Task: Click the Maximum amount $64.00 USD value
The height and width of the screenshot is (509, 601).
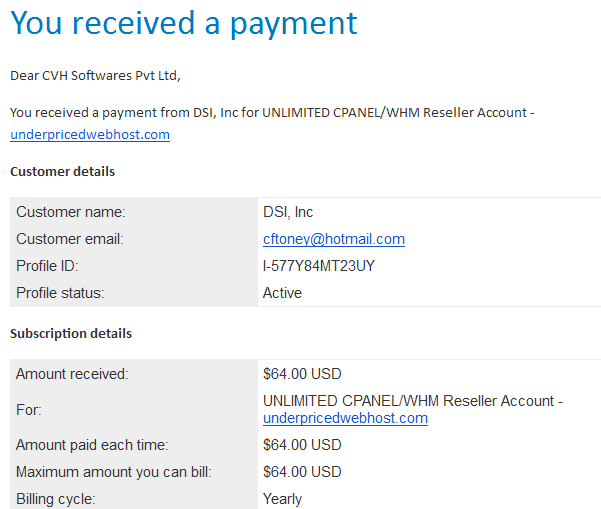Action: (302, 472)
